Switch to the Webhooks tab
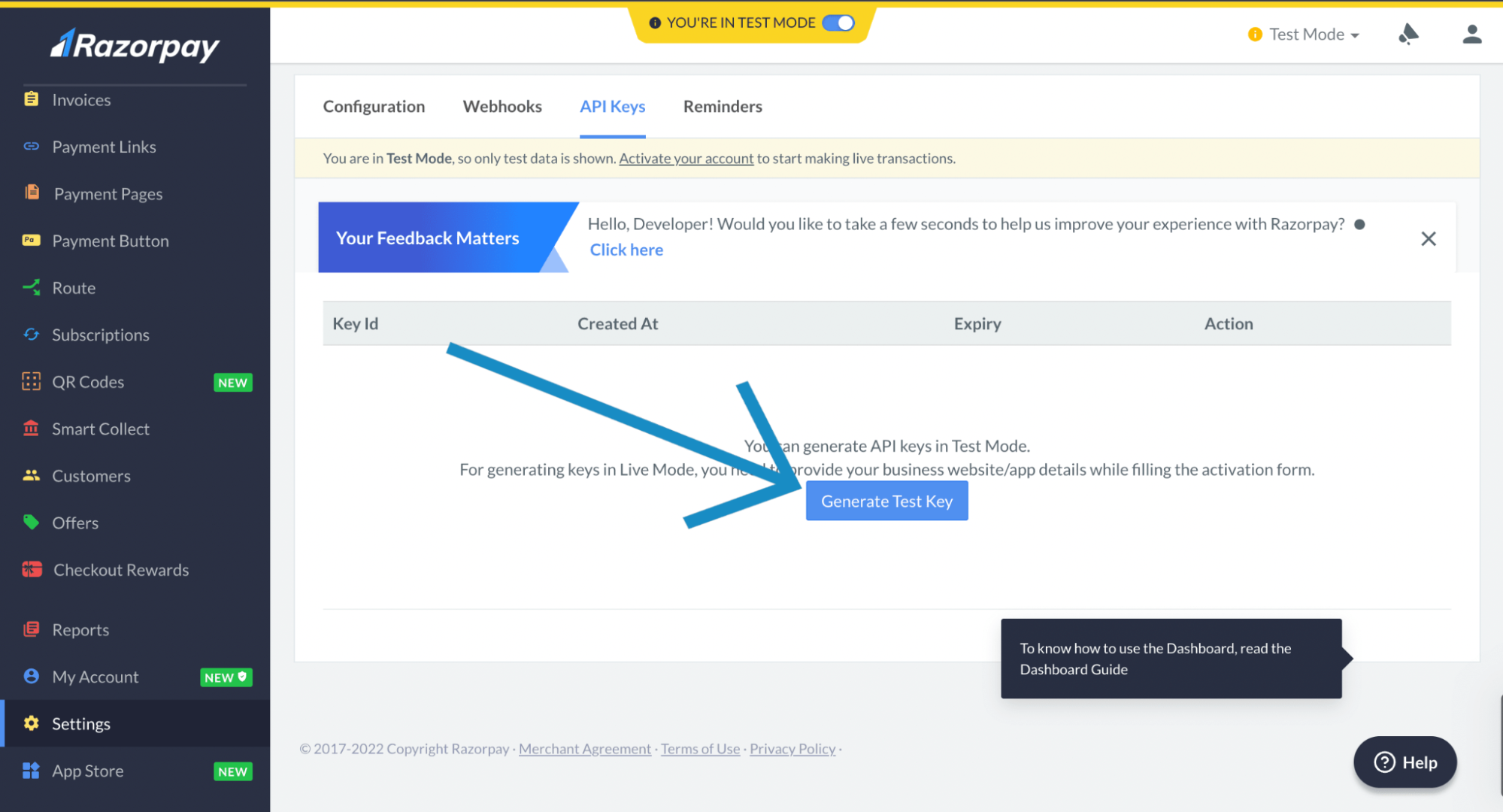The height and width of the screenshot is (812, 1503). 502,106
